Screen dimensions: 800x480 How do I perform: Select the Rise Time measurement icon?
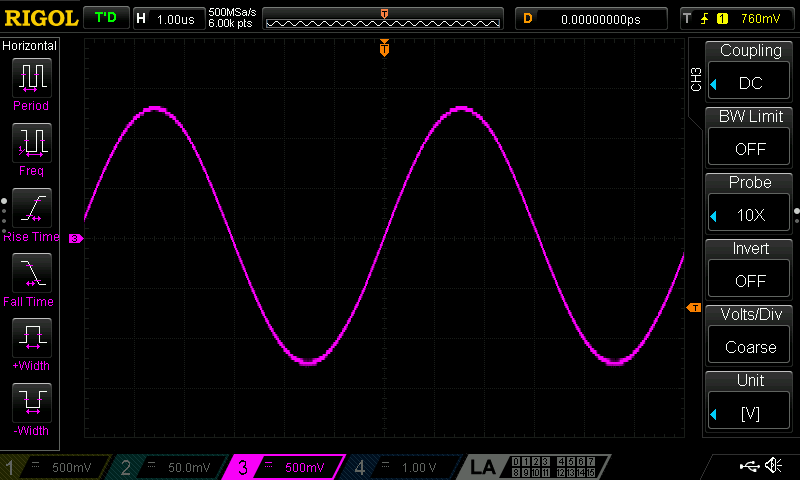(x=32, y=208)
